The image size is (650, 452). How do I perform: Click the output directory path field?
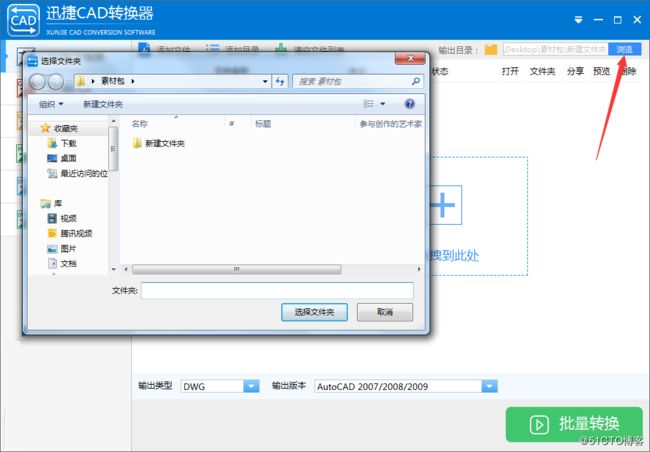point(555,49)
